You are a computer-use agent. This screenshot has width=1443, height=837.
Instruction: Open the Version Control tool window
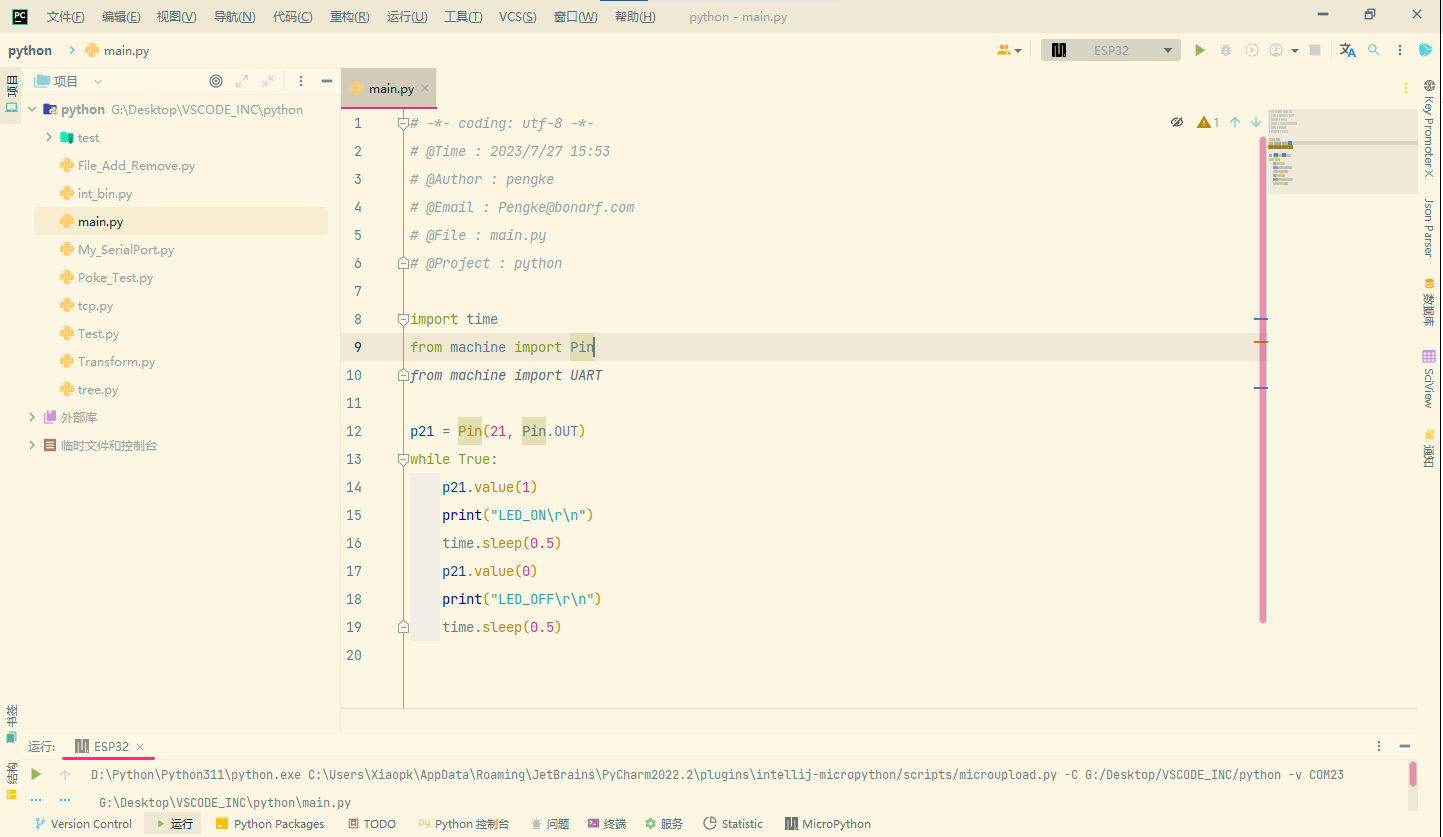click(x=83, y=824)
